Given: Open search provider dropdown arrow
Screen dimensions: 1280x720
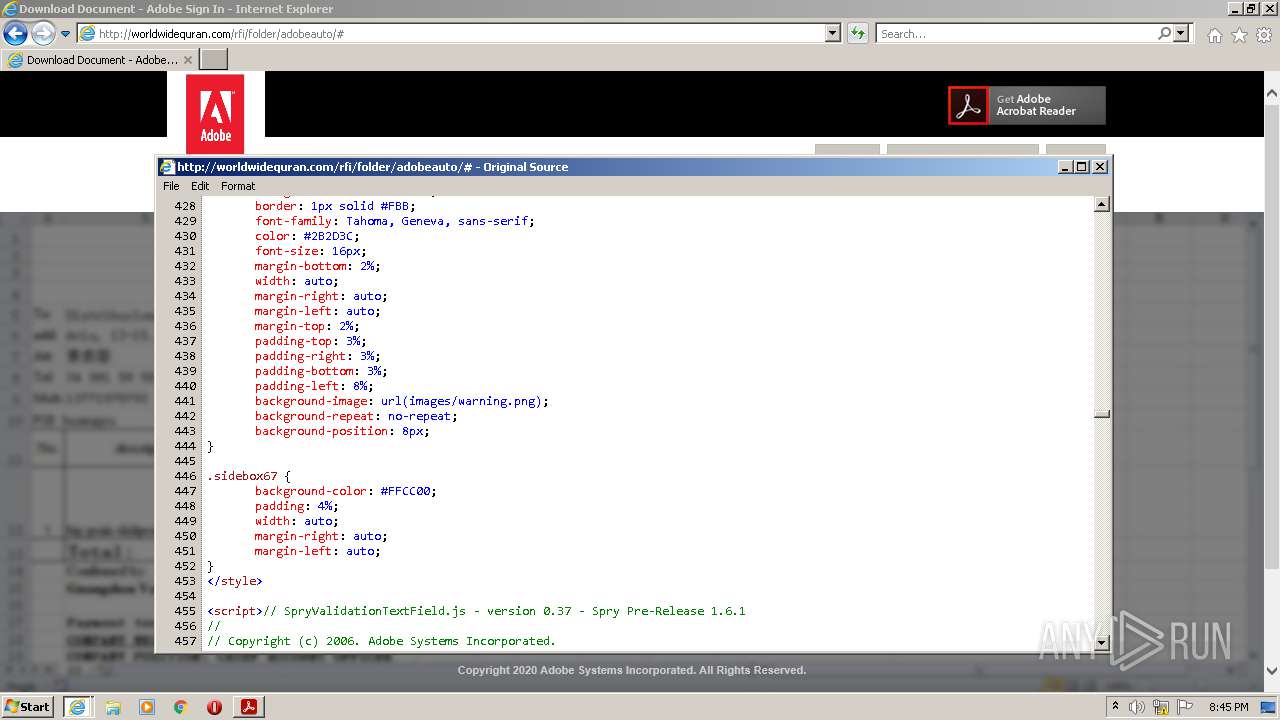Looking at the screenshot, I should 1181,34.
